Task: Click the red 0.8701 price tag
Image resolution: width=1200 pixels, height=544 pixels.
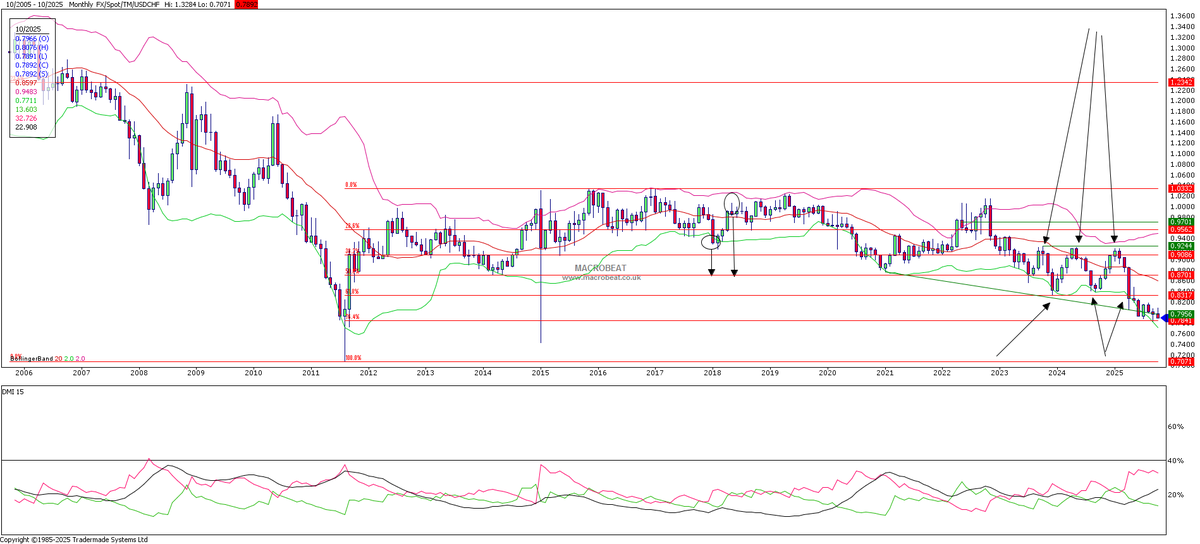Action: pyautogui.click(x=1181, y=274)
